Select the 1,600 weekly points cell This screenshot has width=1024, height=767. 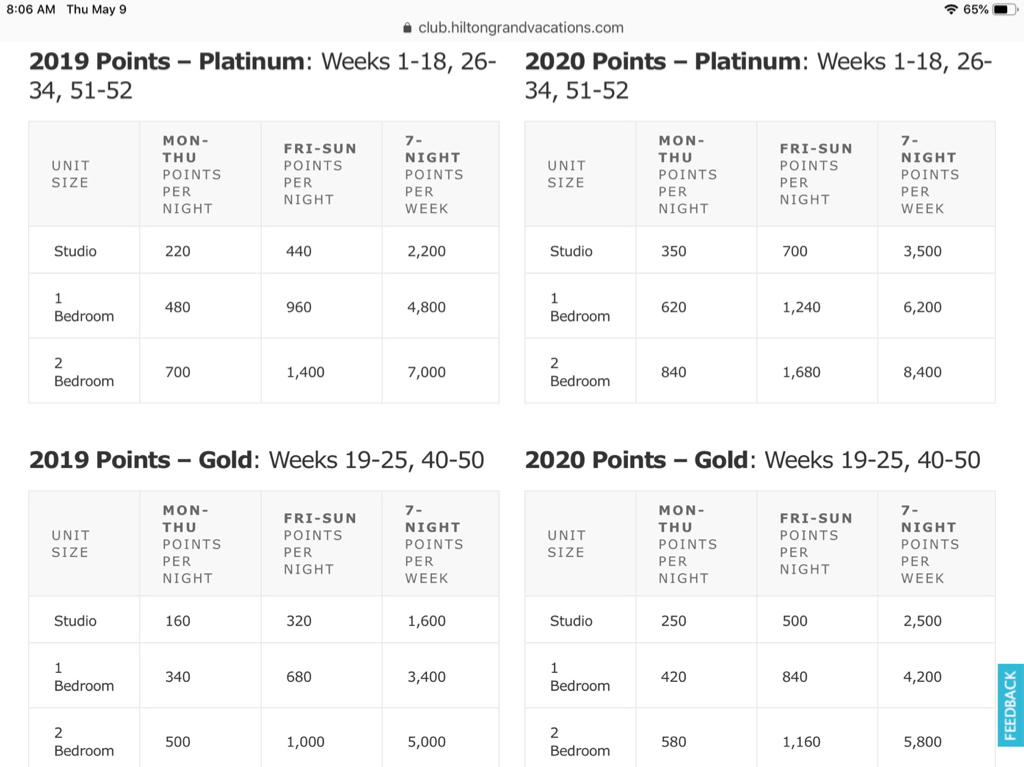coord(426,621)
